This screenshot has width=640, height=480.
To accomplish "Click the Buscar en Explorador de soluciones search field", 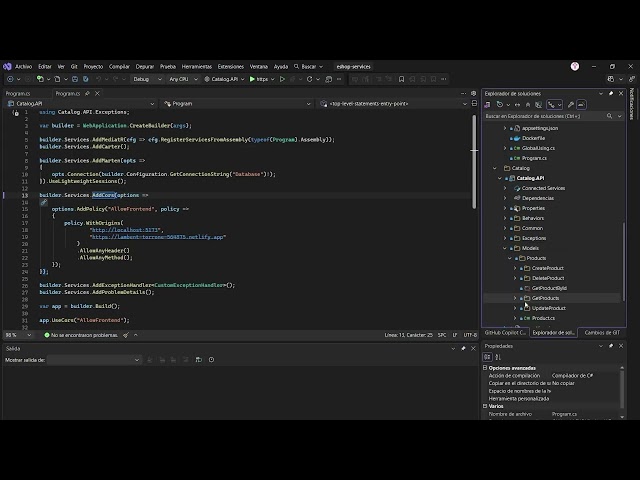I will [x=544, y=116].
